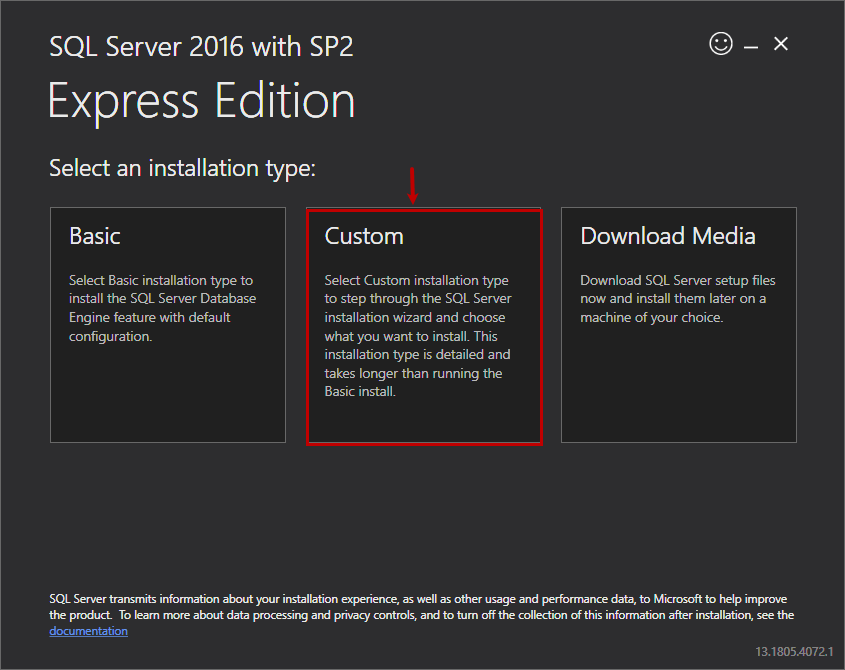Close the SQL Server installer
Viewport: 845px width, 670px height.
point(781,44)
